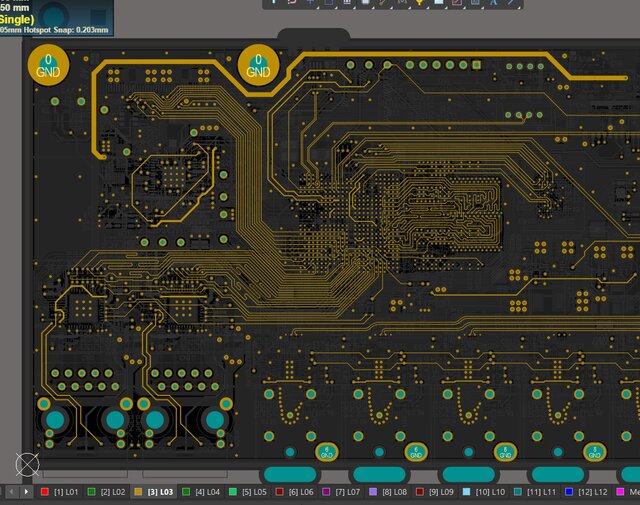
Task: Switch to the [12] L12 layer tab
Action: 587,492
